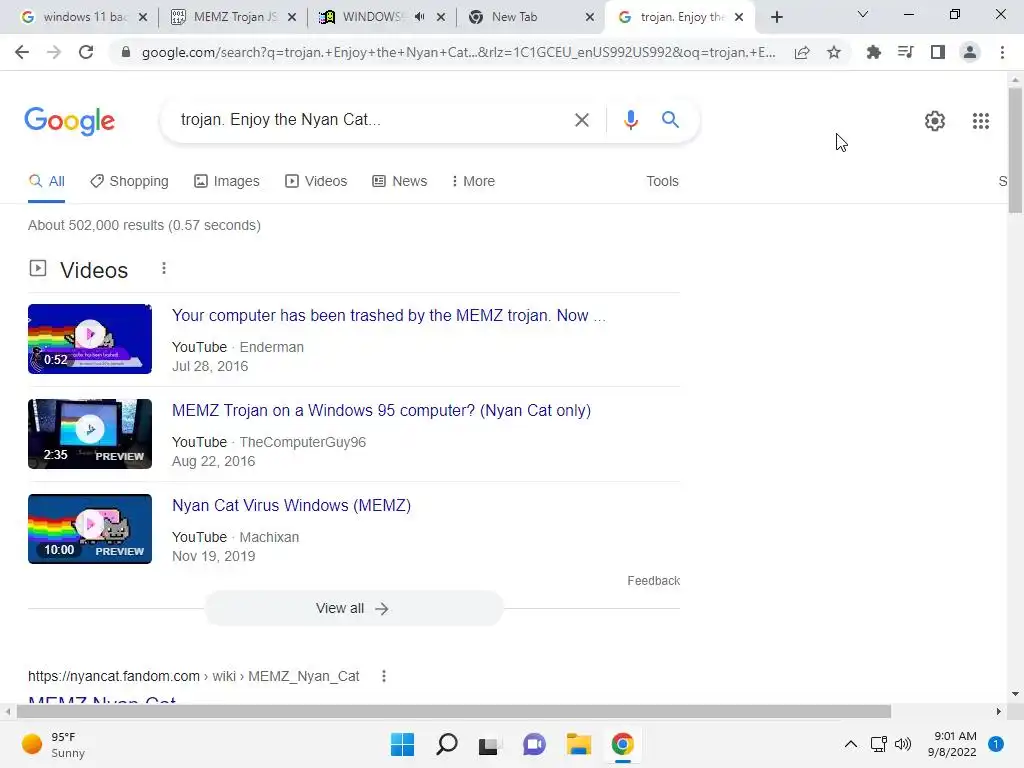Send Feedback on video results
The height and width of the screenshot is (768, 1024).
coord(654,581)
